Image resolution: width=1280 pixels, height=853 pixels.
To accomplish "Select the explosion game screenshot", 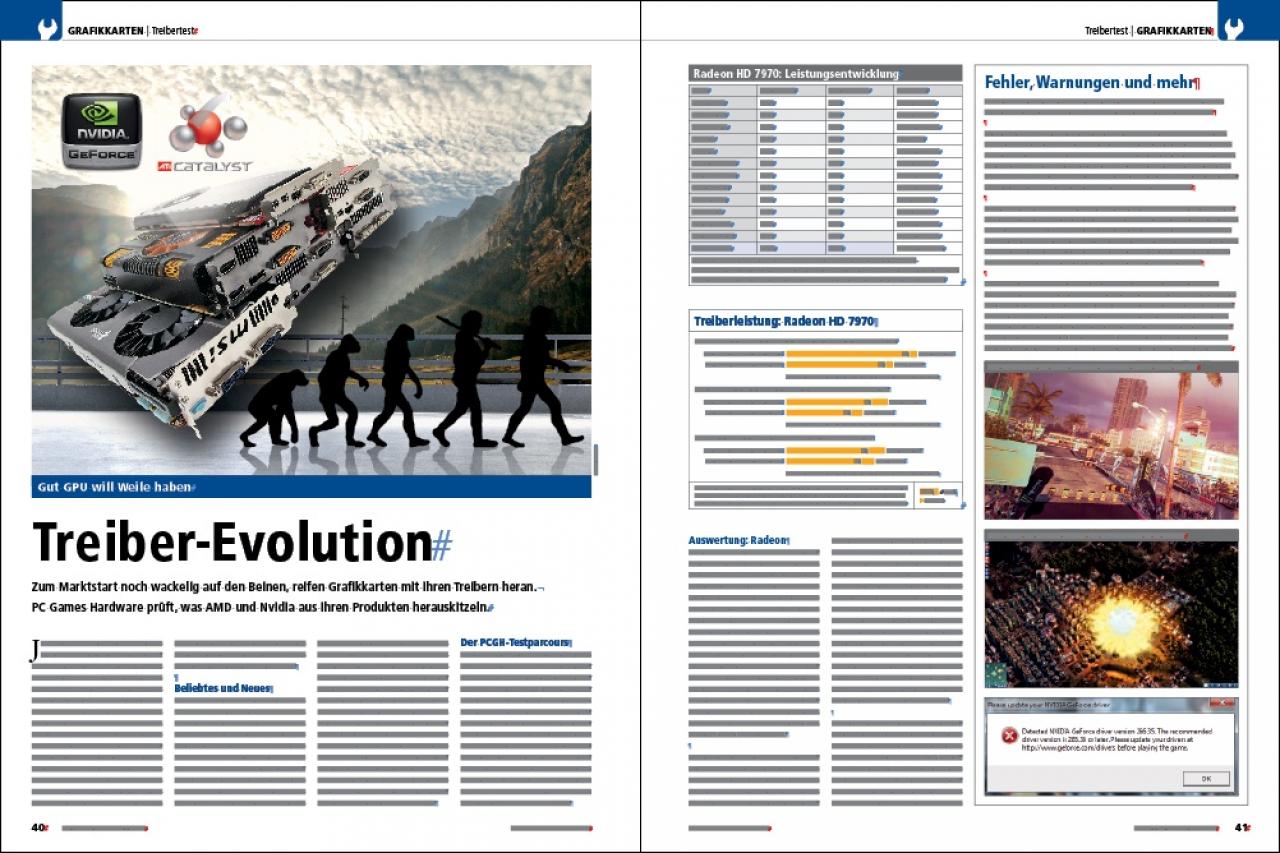I will tap(1111, 608).
